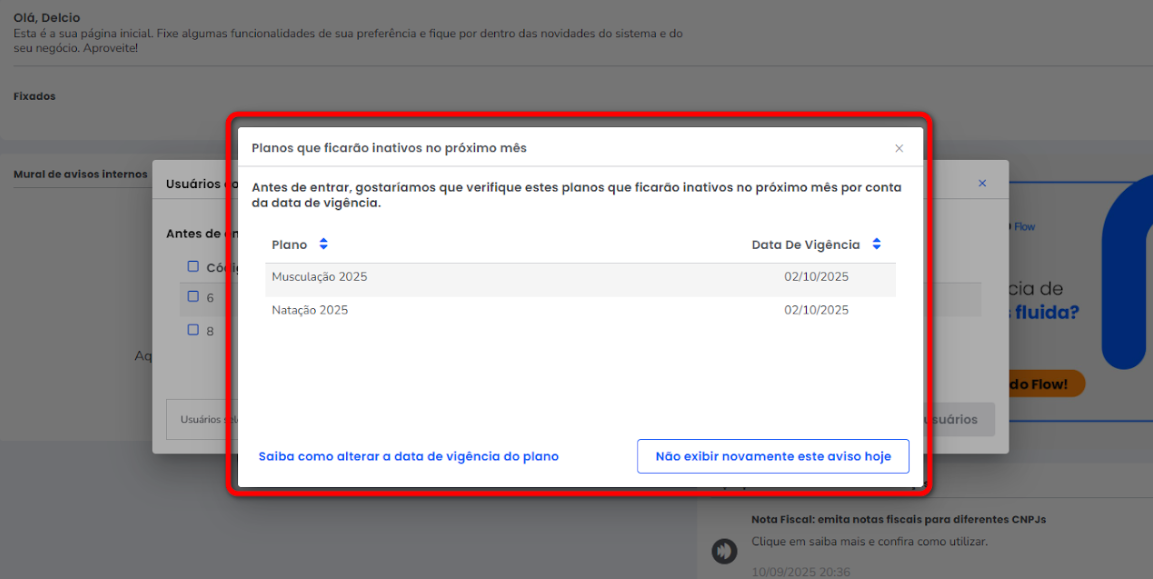This screenshot has width=1153, height=579.
Task: Click the Usuários selected field at bottom
Action: pyautogui.click(x=195, y=420)
